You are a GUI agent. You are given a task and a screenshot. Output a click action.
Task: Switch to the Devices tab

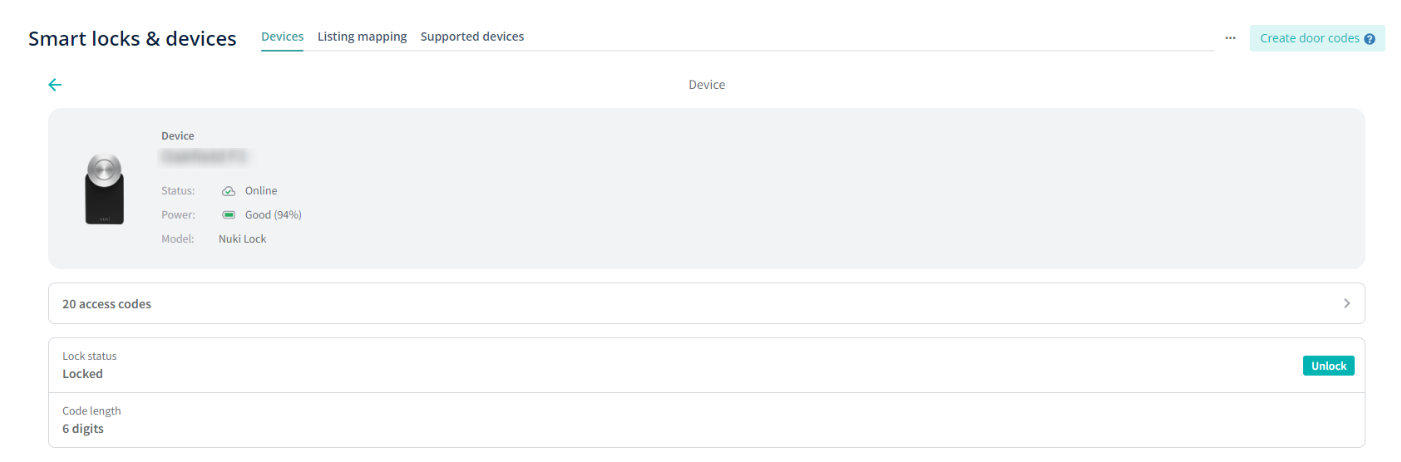[x=282, y=37]
